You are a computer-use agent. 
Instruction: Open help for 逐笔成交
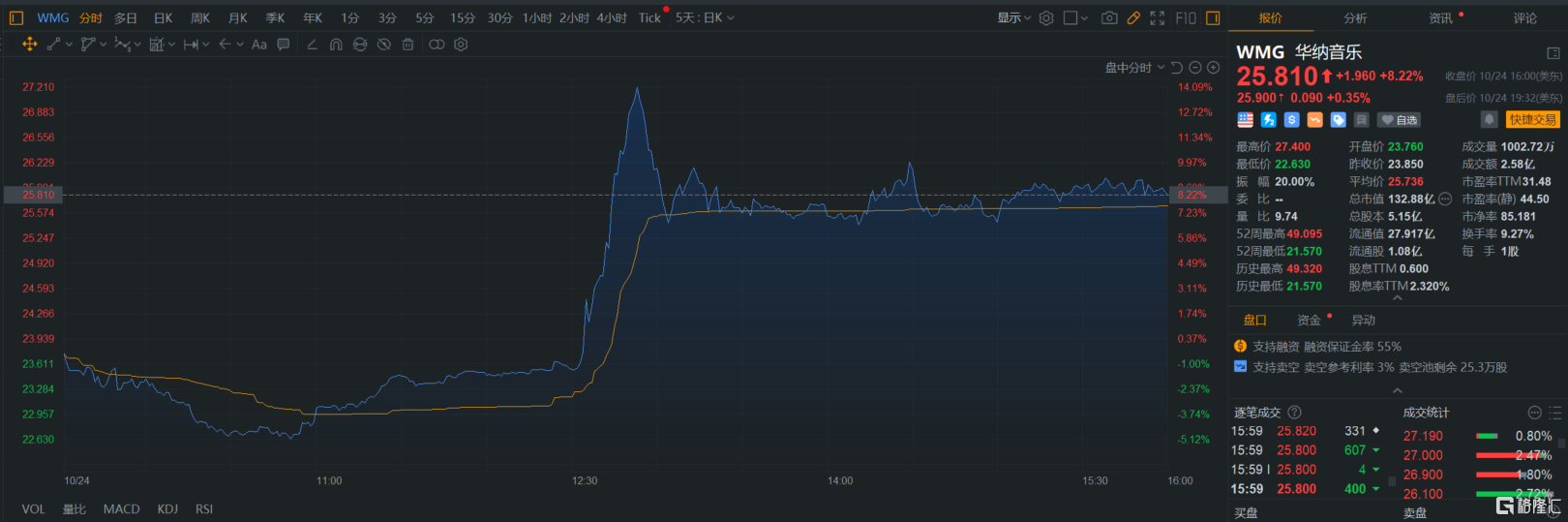pyautogui.click(x=1295, y=413)
